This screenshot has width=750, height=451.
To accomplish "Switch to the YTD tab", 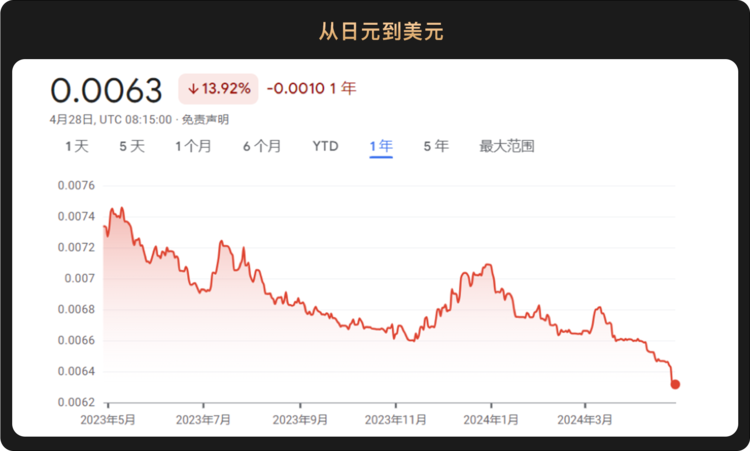I will (326, 146).
